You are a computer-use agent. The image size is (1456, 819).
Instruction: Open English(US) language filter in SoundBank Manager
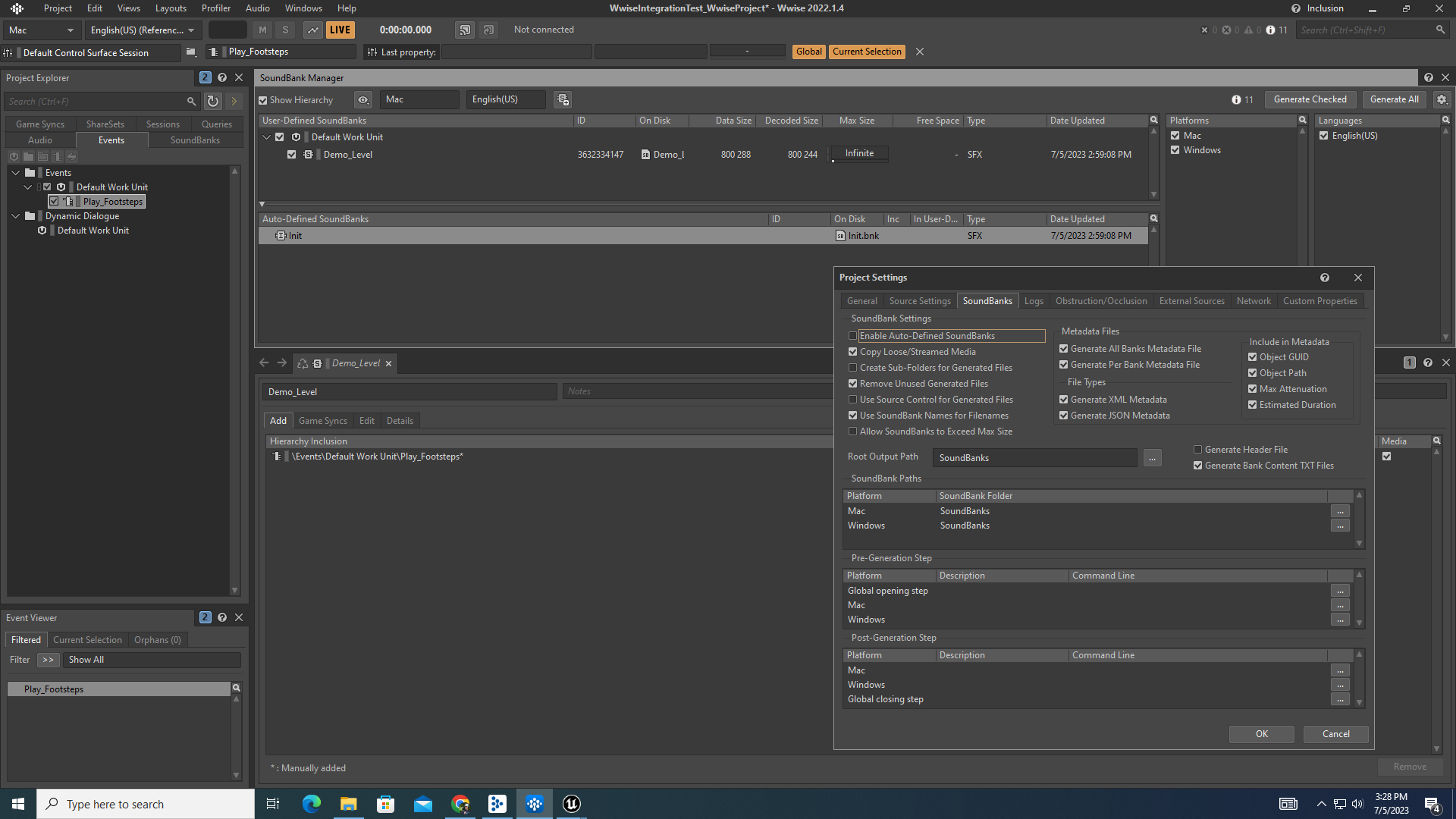point(505,99)
